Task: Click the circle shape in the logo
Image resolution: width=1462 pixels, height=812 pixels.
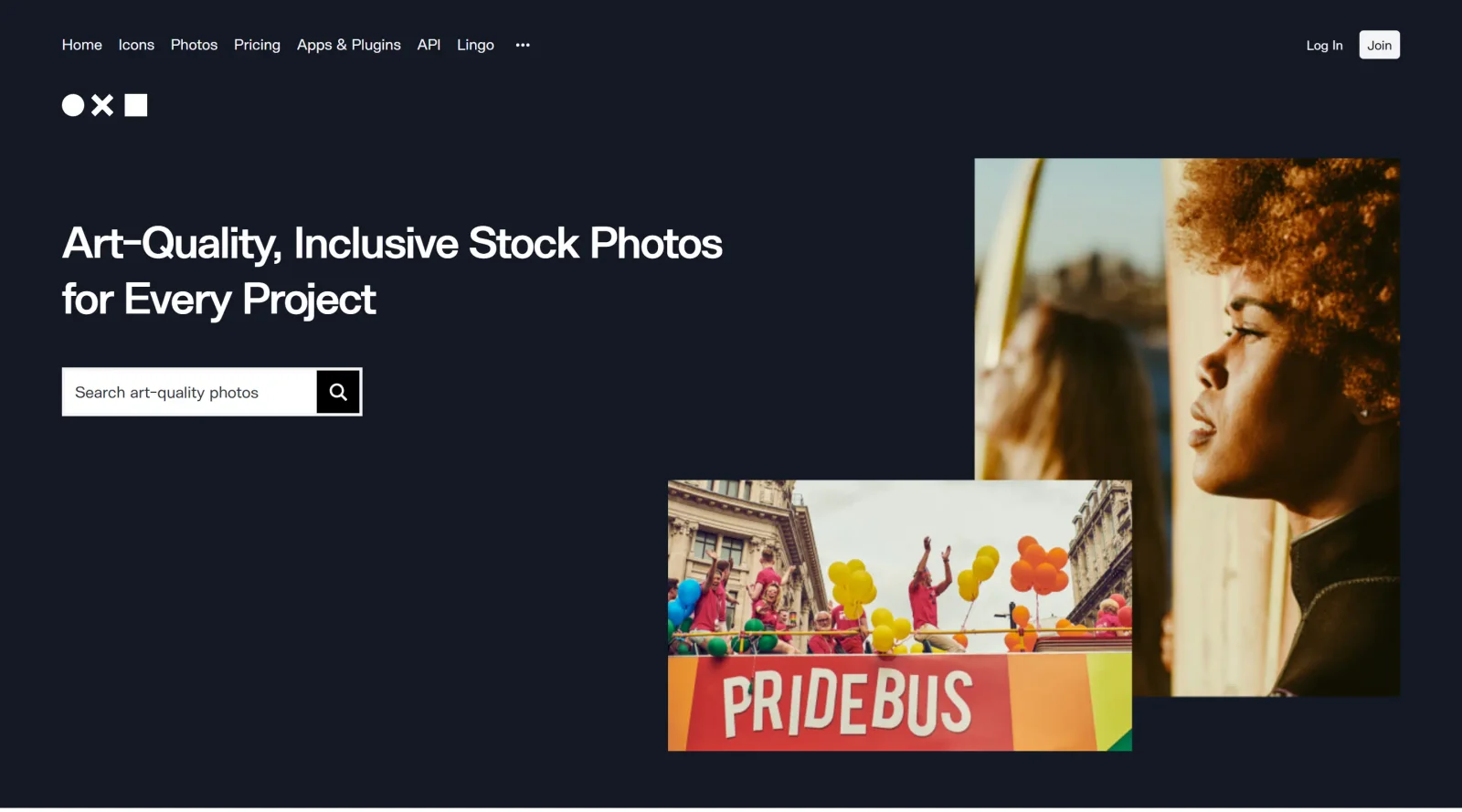Action: (x=73, y=106)
